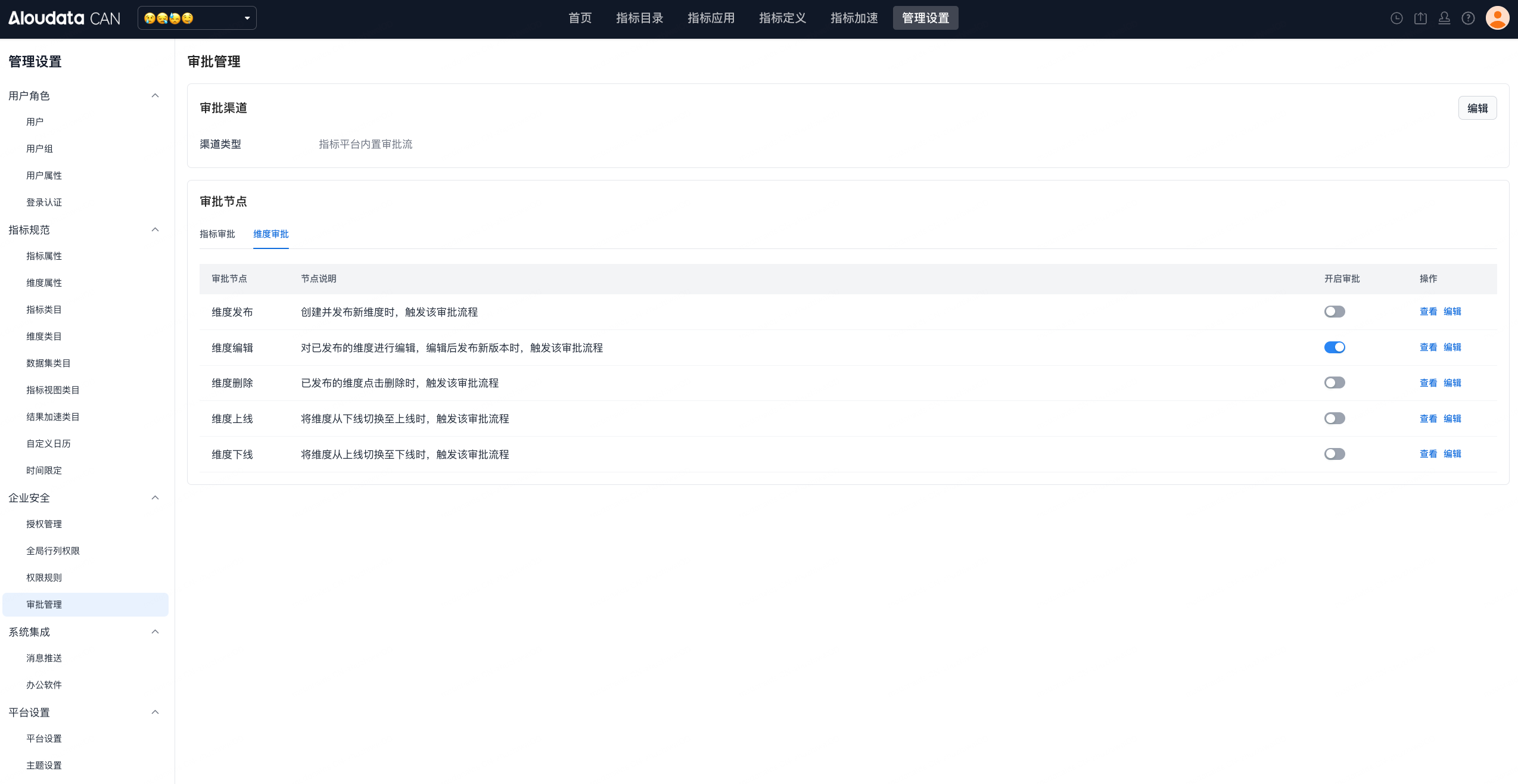
Task: Select the 维度审批 tab
Action: (x=271, y=234)
